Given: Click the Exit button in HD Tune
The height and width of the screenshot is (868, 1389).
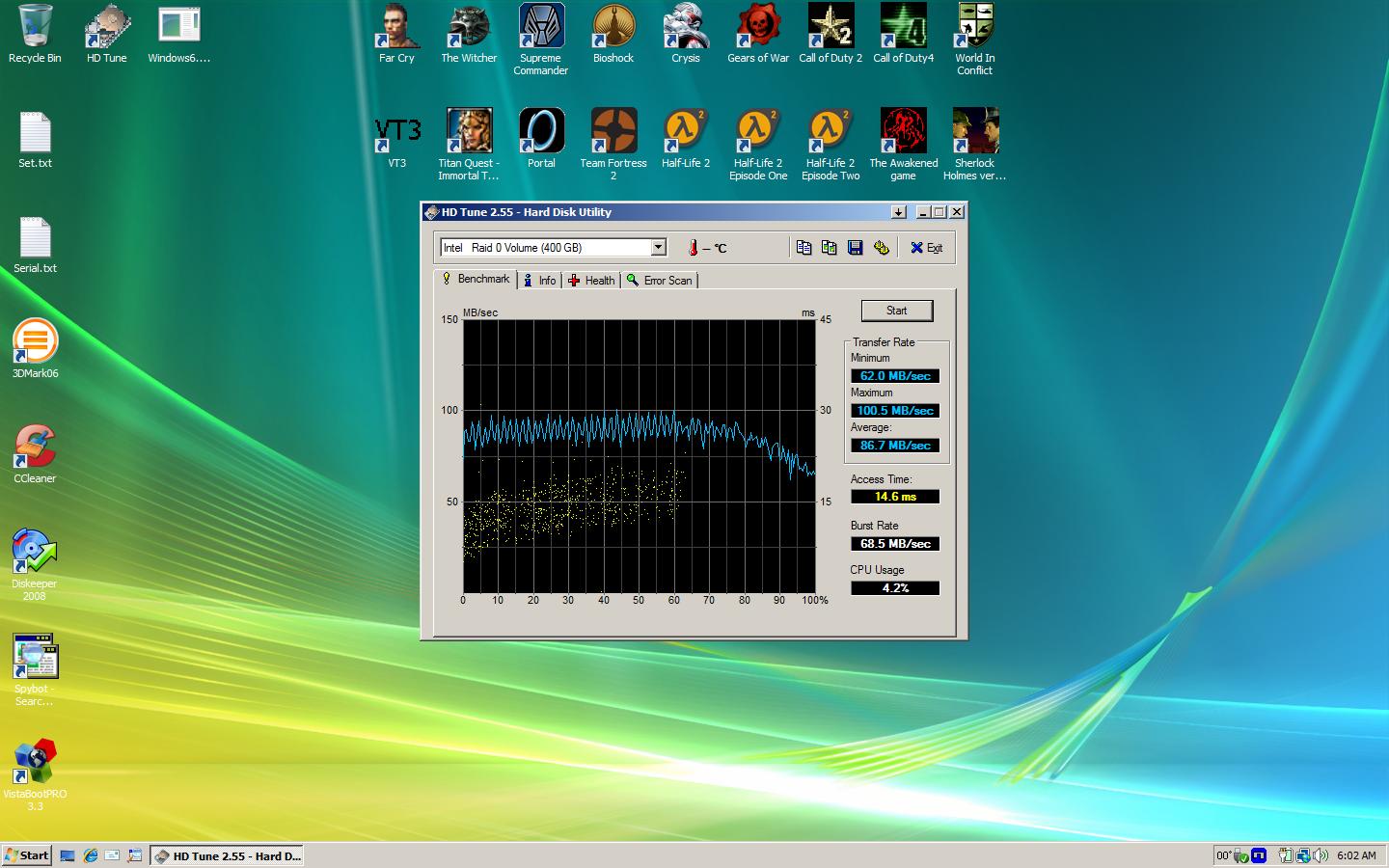Looking at the screenshot, I should (927, 248).
